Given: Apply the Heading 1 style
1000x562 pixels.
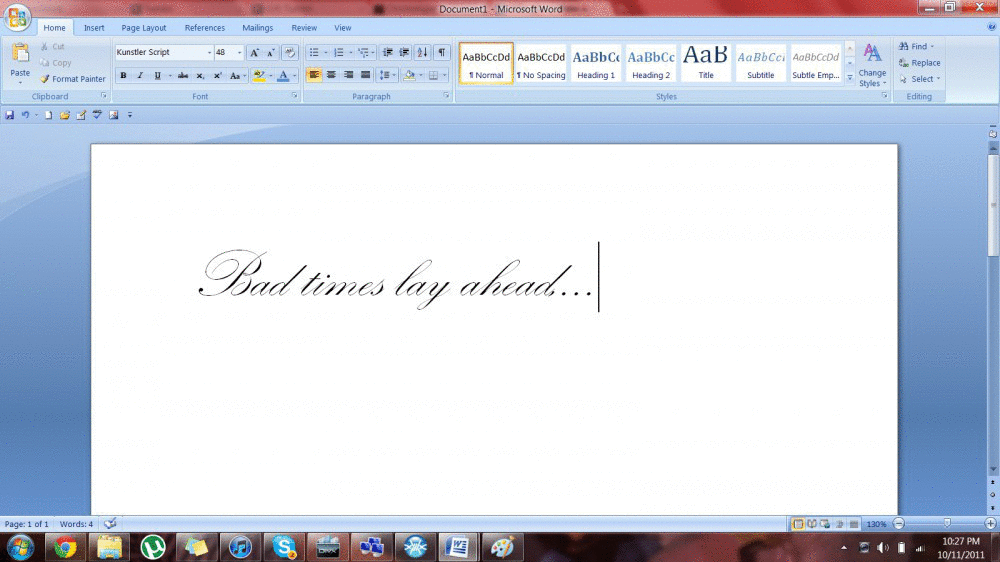Looking at the screenshot, I should (x=596, y=62).
